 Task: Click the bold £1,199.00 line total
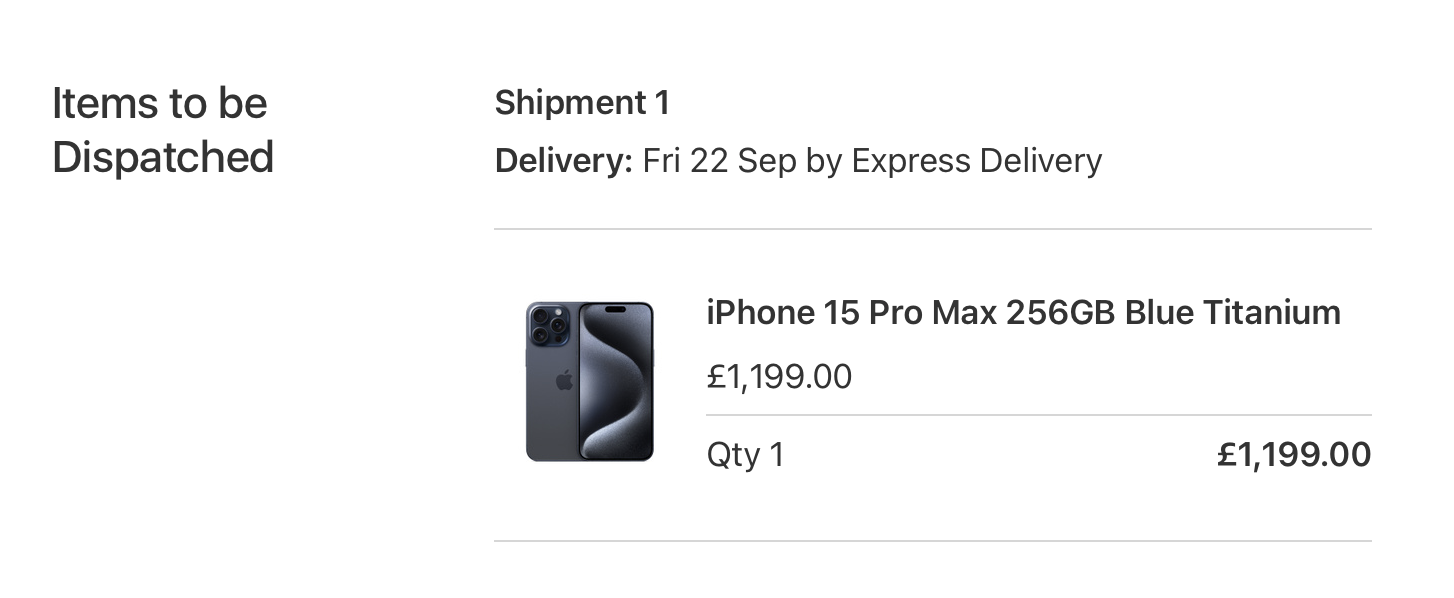click(1293, 455)
